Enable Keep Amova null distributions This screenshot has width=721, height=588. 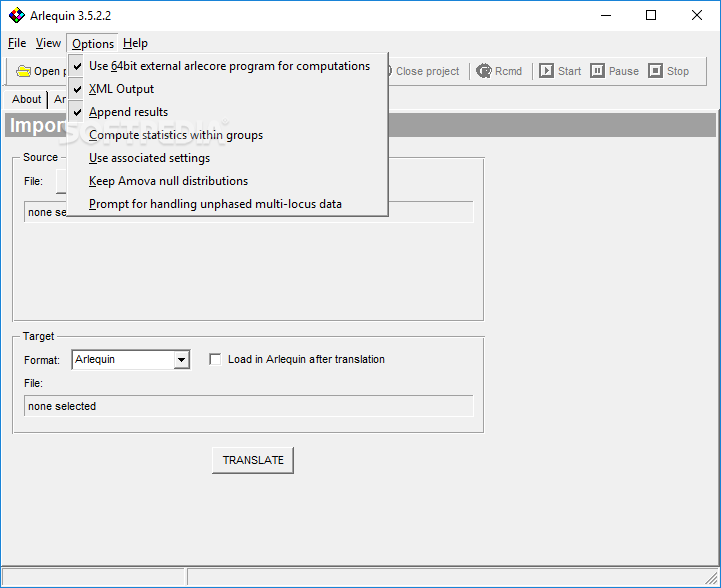228,181
